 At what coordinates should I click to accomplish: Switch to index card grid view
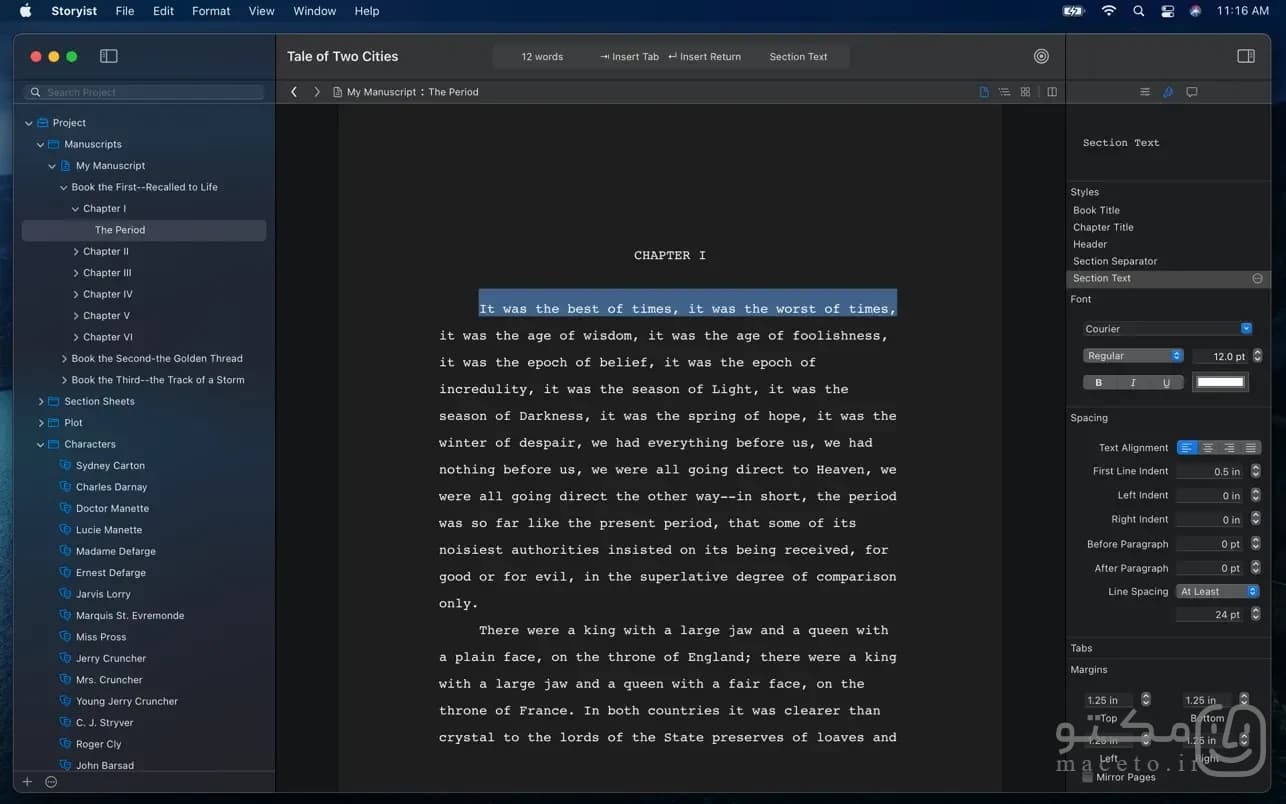click(x=1025, y=92)
